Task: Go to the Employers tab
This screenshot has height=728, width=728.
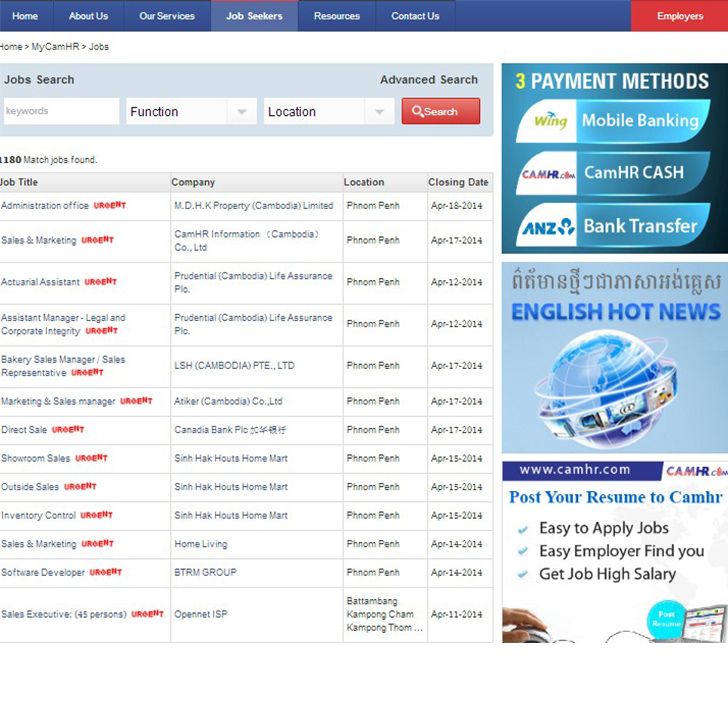Action: [x=679, y=16]
